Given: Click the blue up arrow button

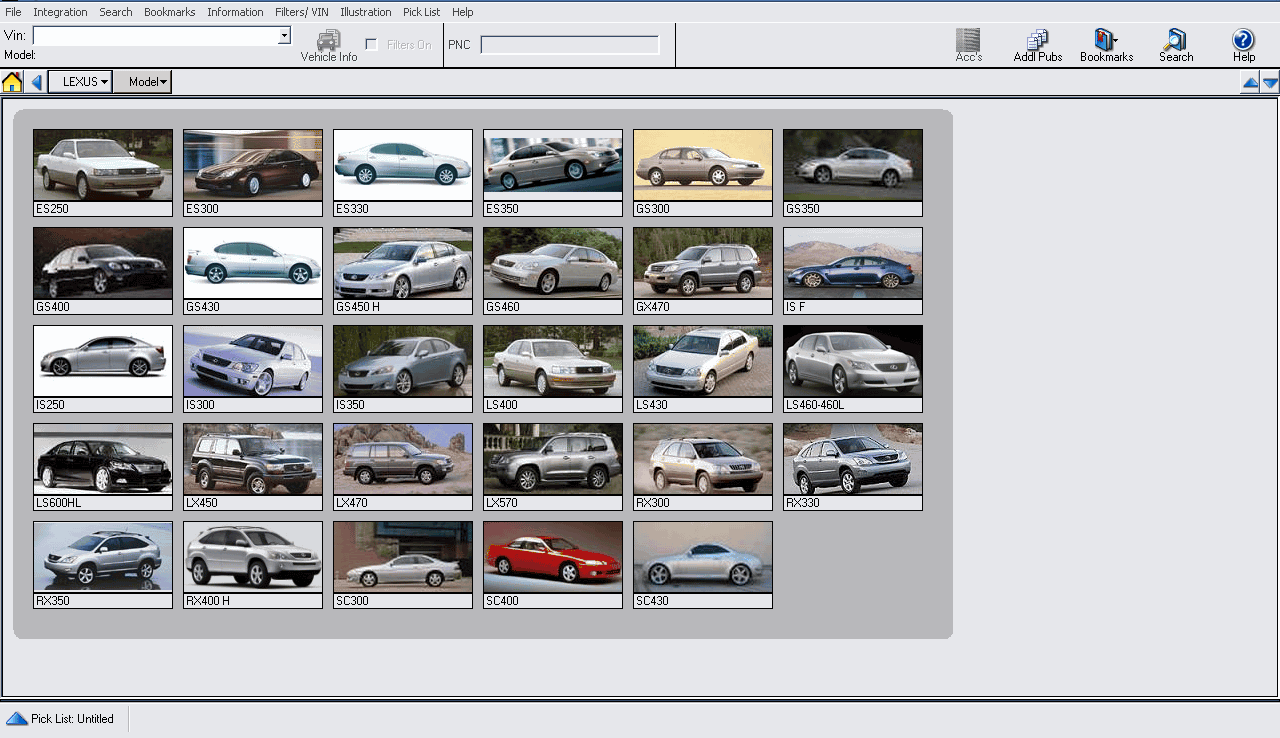Looking at the screenshot, I should coord(1250,83).
